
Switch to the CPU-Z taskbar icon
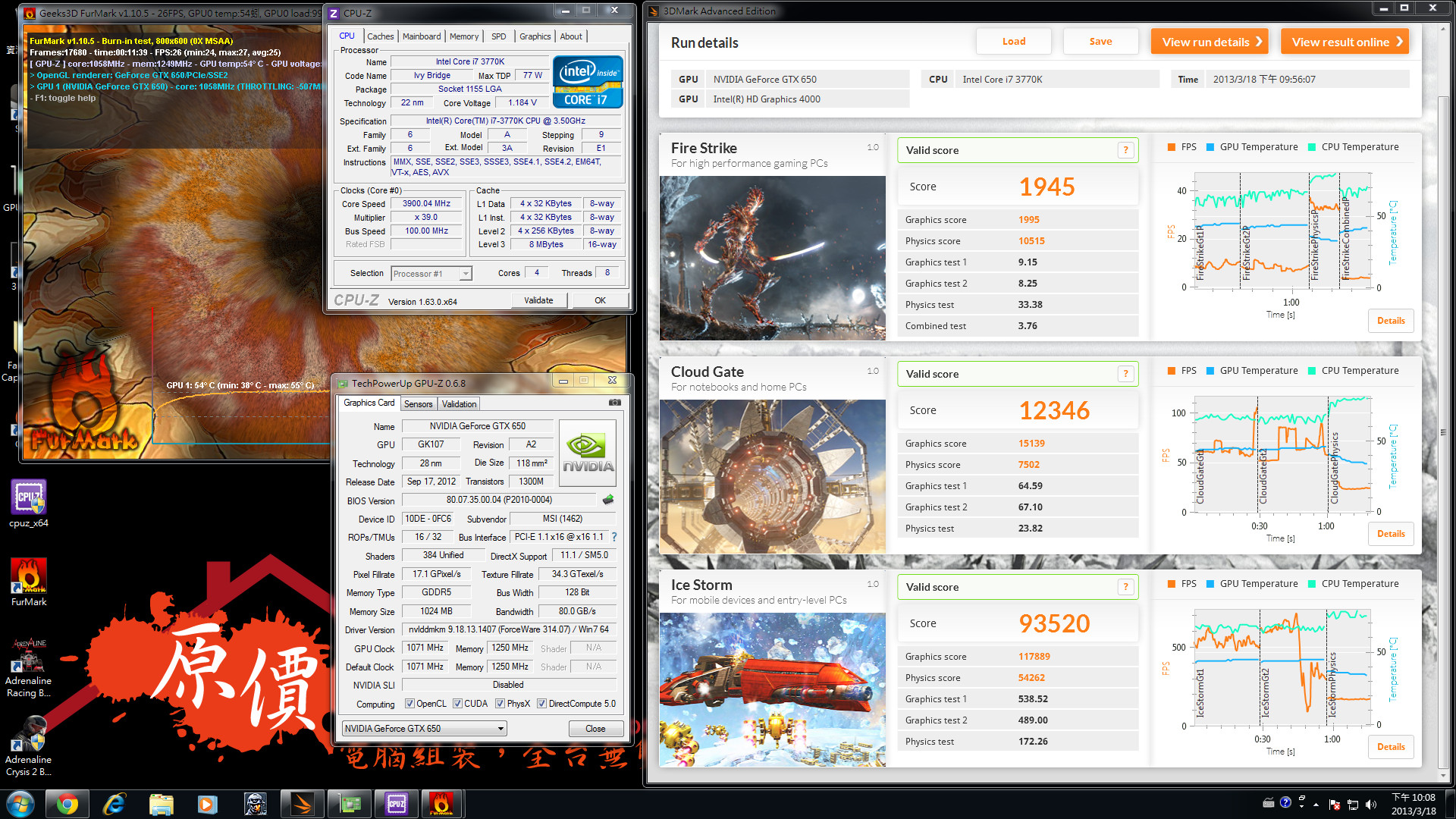396,804
